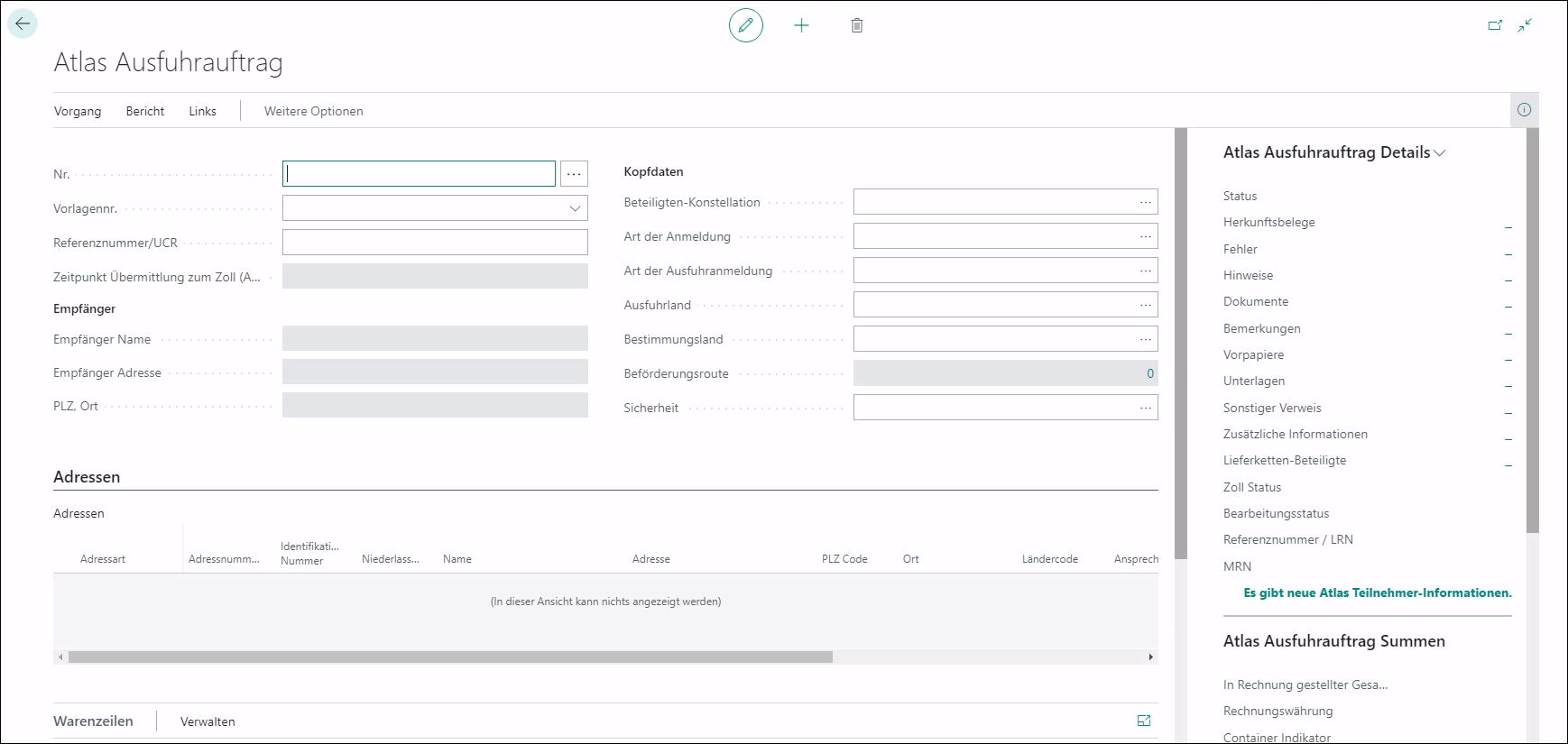Open Ausfuhrland lookup ellipsis
1568x744 pixels.
1145,305
